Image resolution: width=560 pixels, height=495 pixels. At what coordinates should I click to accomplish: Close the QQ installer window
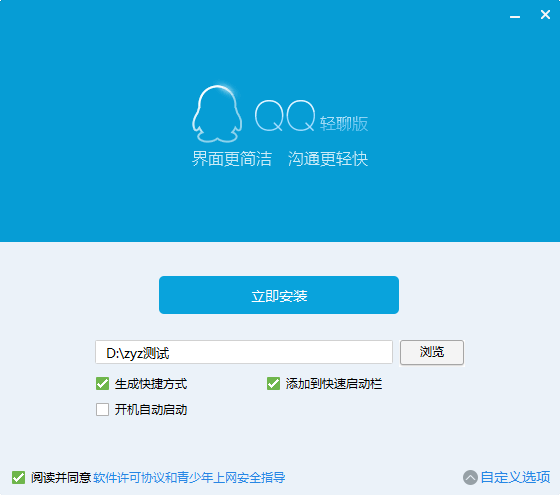click(x=545, y=15)
